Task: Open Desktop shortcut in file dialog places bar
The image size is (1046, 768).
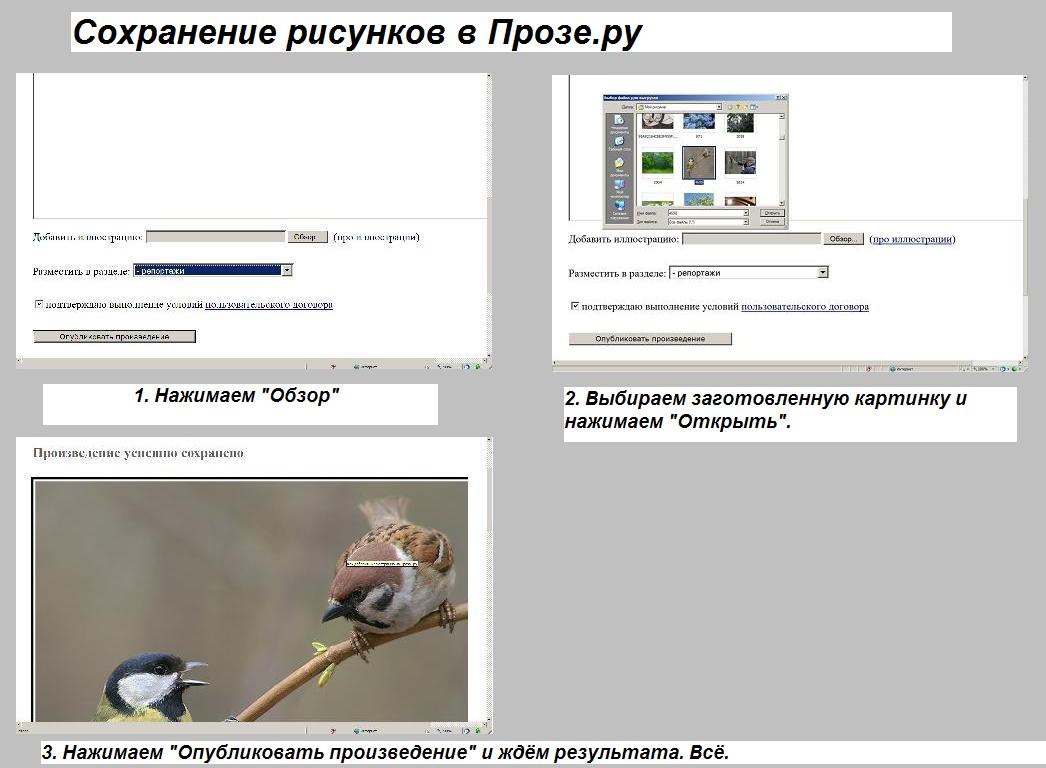Action: tap(619, 144)
